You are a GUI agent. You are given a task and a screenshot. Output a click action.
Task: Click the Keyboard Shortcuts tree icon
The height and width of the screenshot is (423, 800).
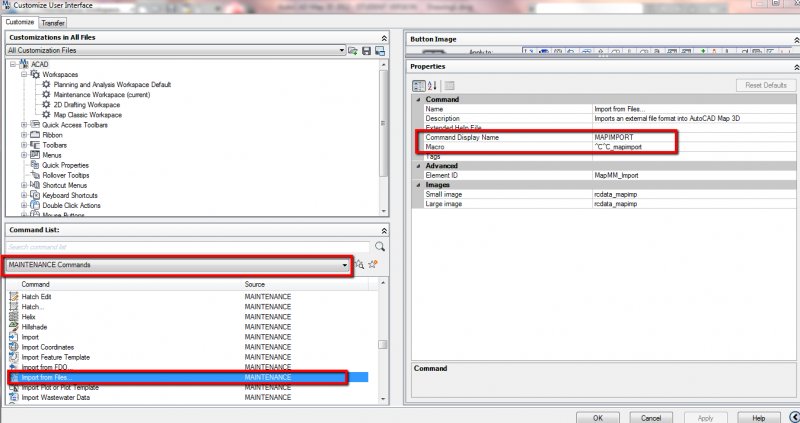(x=35, y=195)
